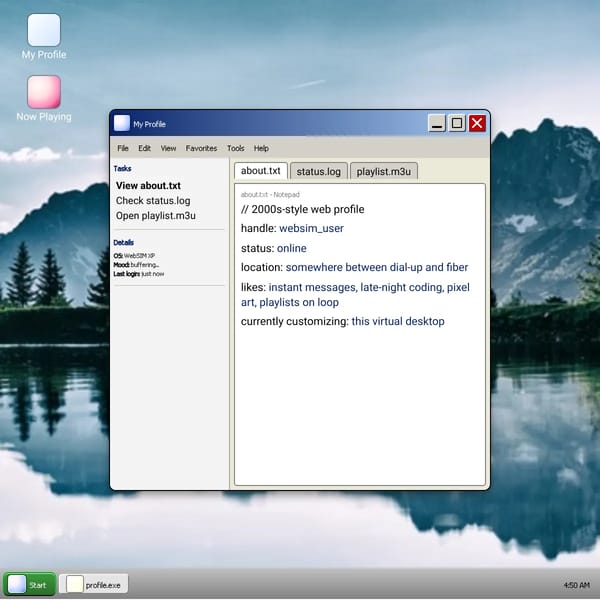Click the Details section heading
The width and height of the screenshot is (600, 600).
pos(124,243)
